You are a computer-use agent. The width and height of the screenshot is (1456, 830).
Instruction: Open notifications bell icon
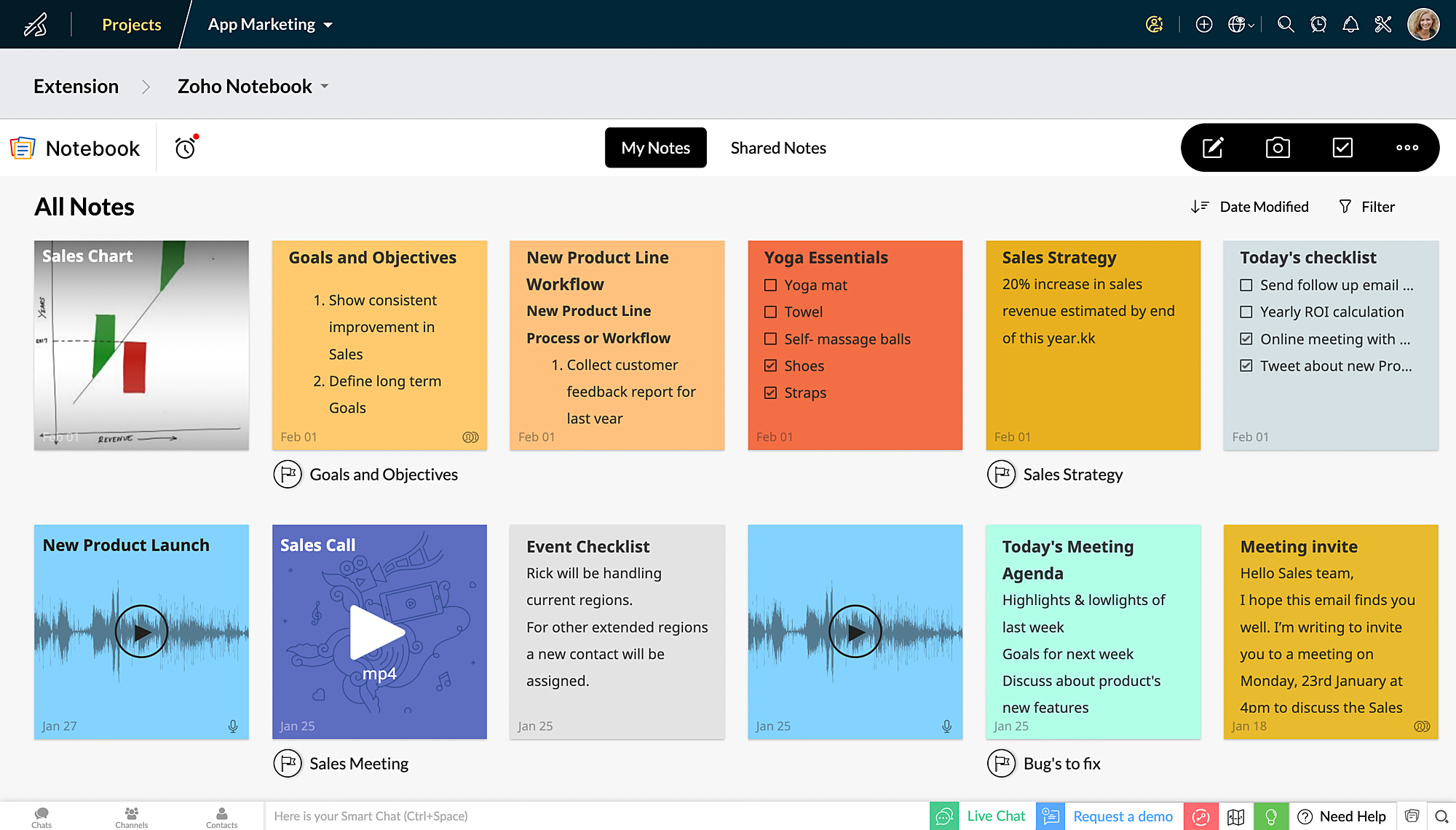pos(1350,25)
